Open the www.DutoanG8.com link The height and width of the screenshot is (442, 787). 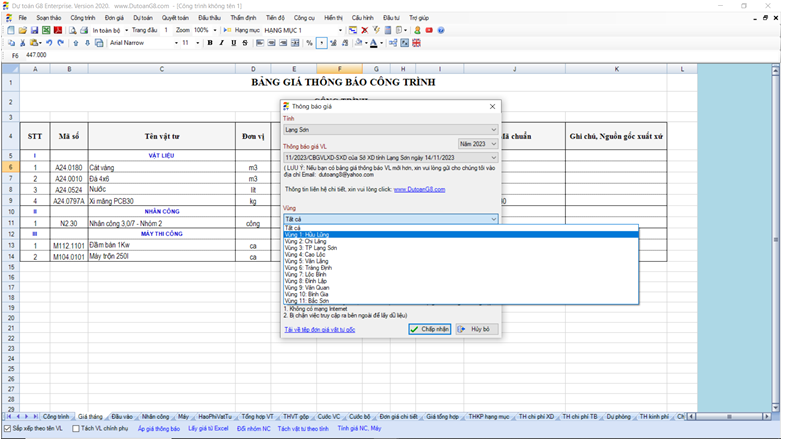[419, 190]
